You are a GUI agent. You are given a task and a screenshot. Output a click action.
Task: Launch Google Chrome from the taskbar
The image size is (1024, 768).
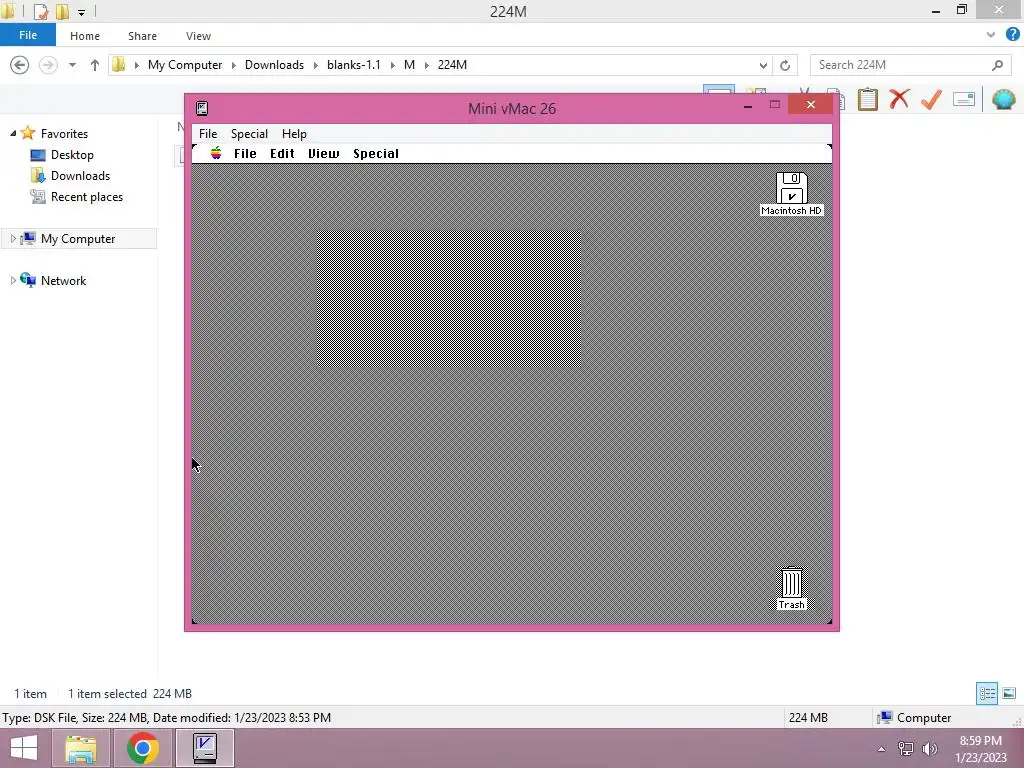[x=142, y=748]
